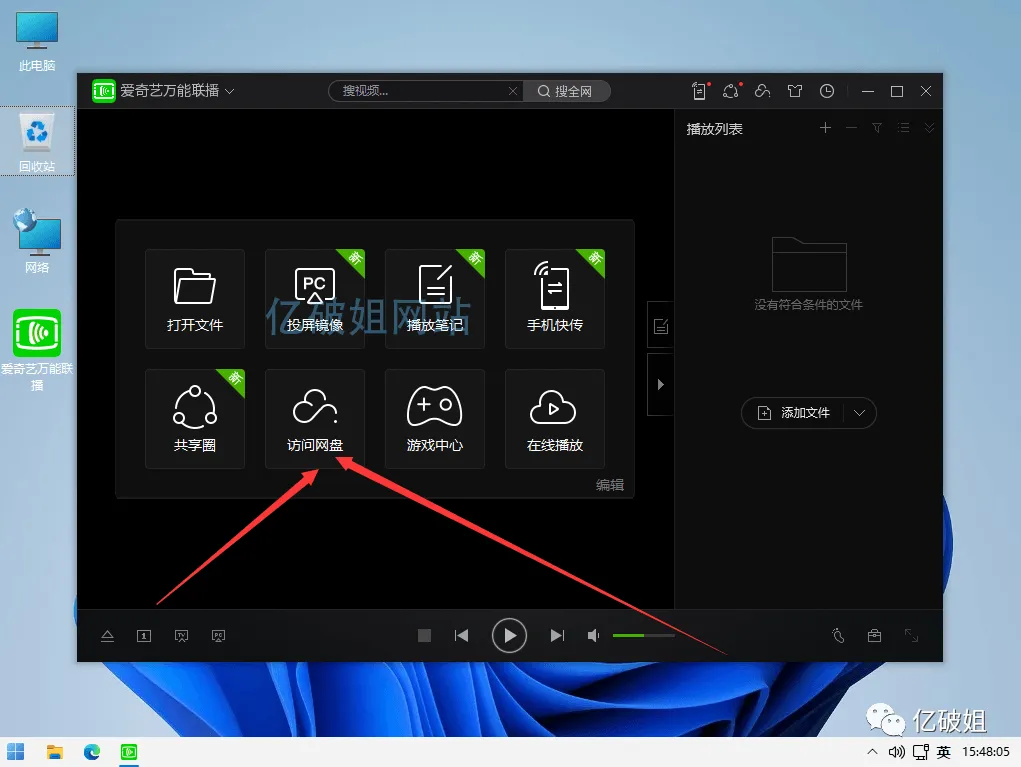1021x767 pixels.
Task: Open Microsoft Edge from the taskbar
Action: (92, 752)
